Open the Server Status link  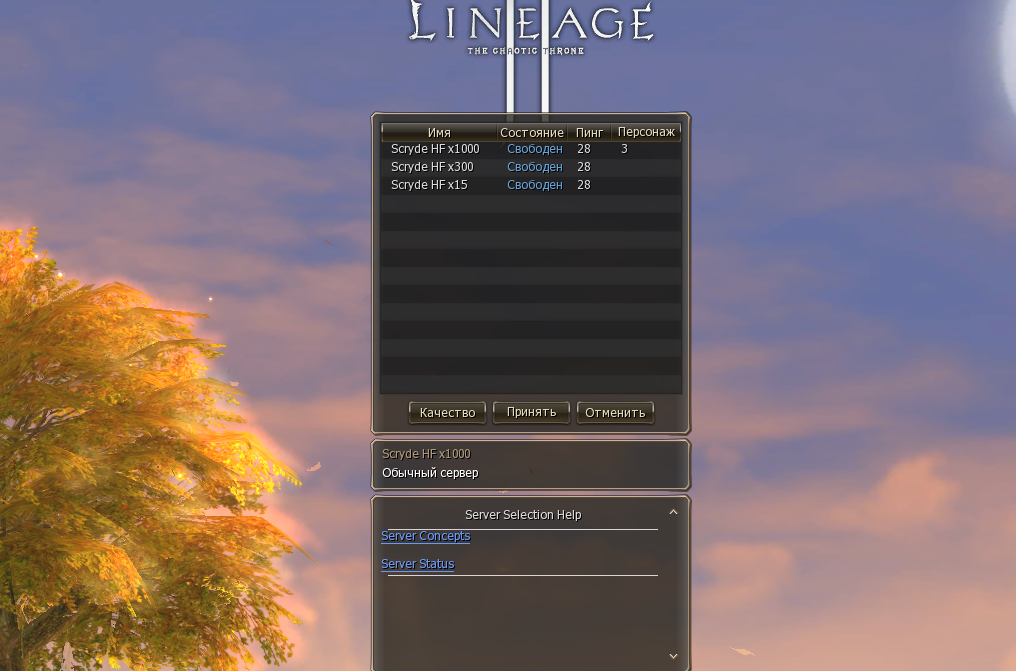pos(418,564)
